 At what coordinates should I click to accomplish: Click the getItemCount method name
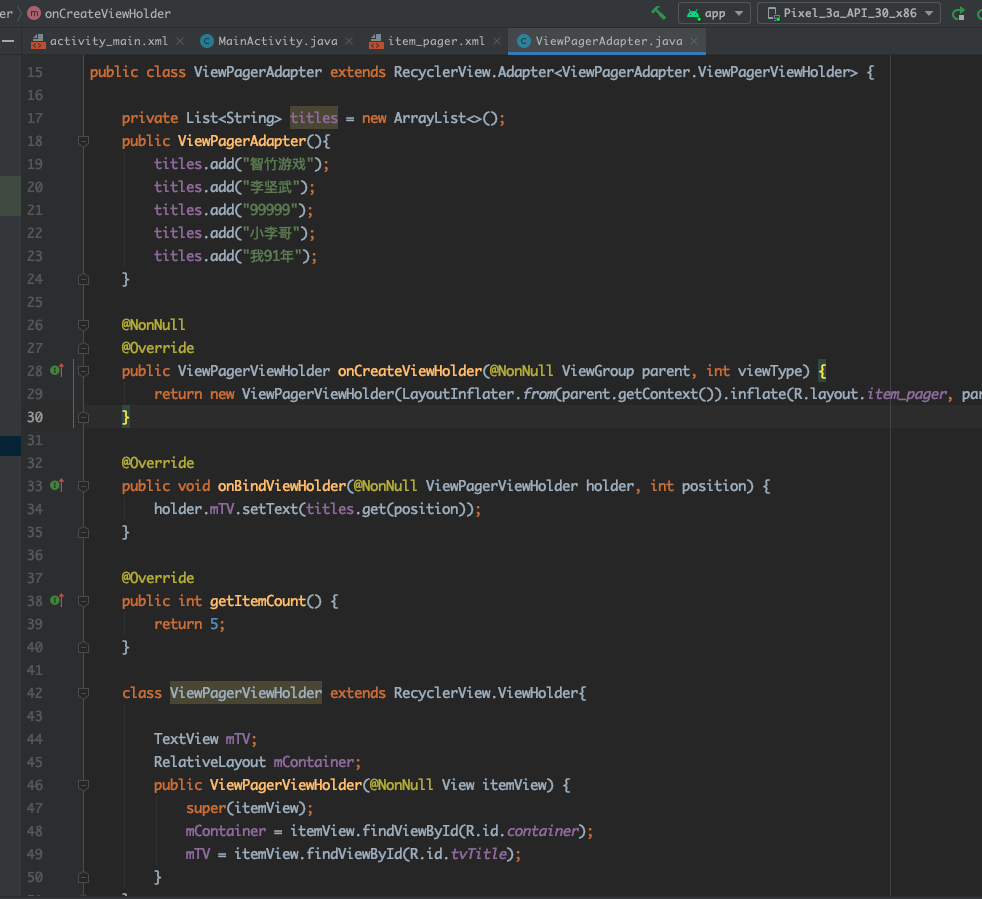pos(257,601)
